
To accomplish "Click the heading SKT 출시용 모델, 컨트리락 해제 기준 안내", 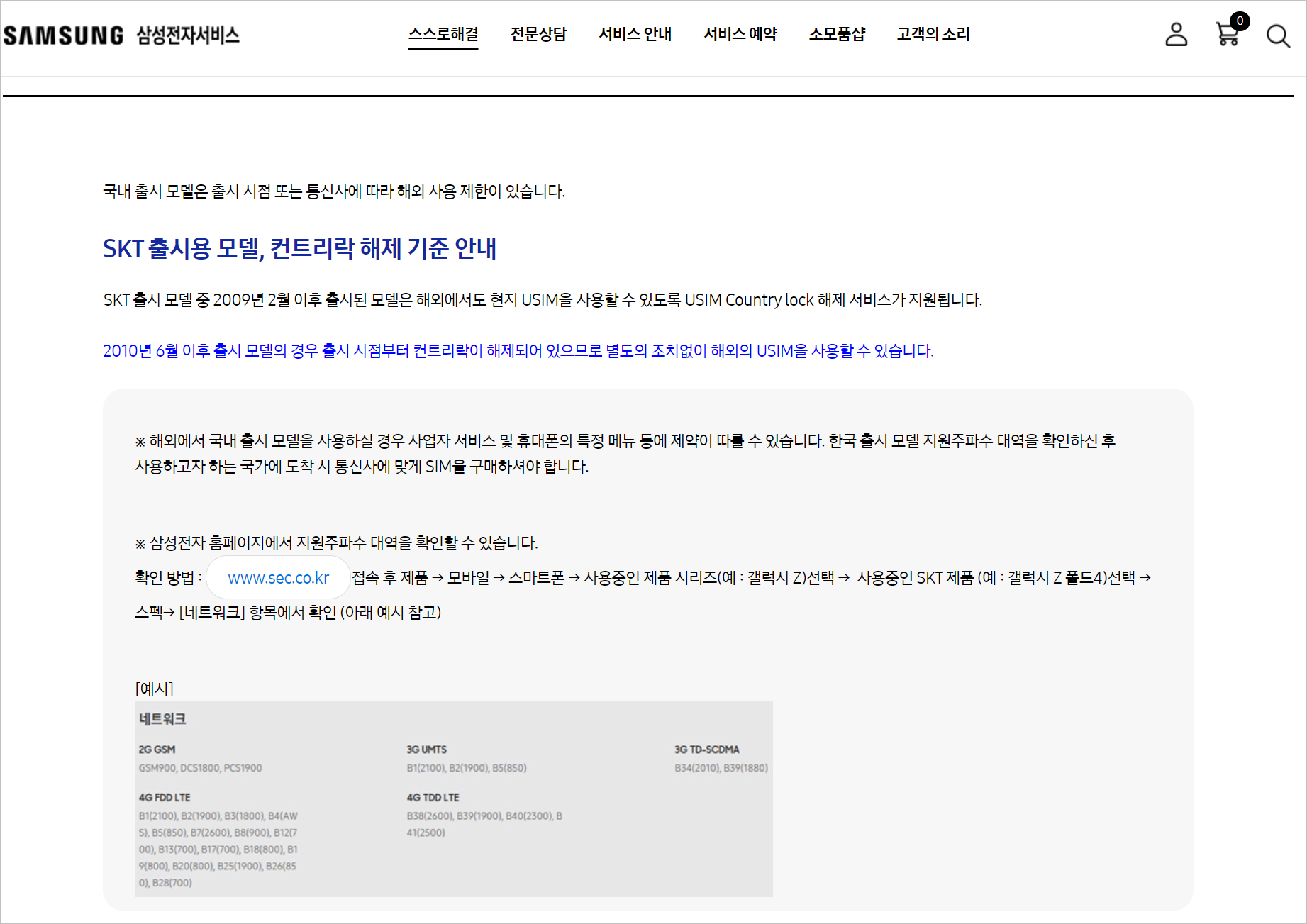I will (299, 248).
